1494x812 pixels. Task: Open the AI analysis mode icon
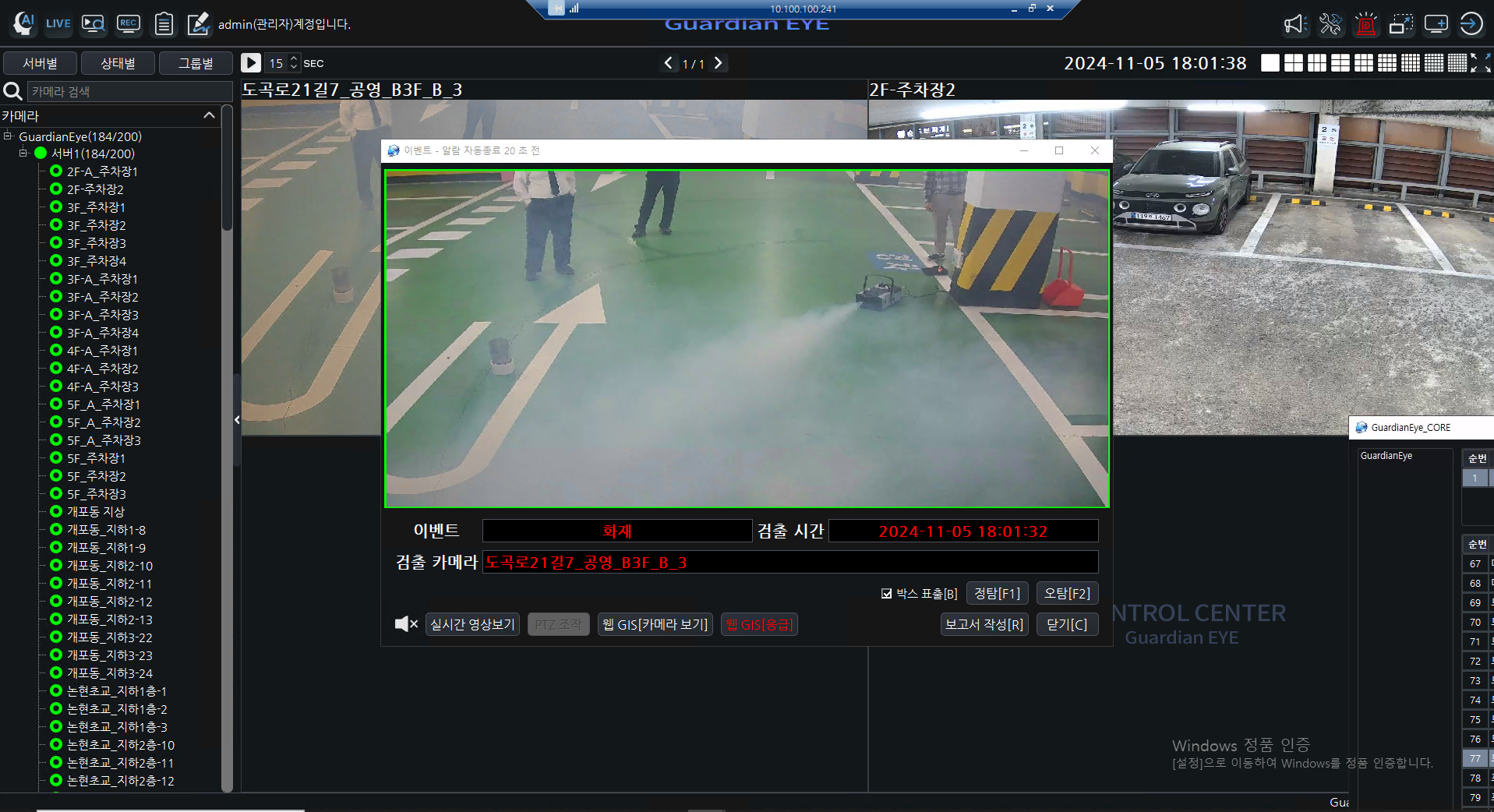click(23, 23)
